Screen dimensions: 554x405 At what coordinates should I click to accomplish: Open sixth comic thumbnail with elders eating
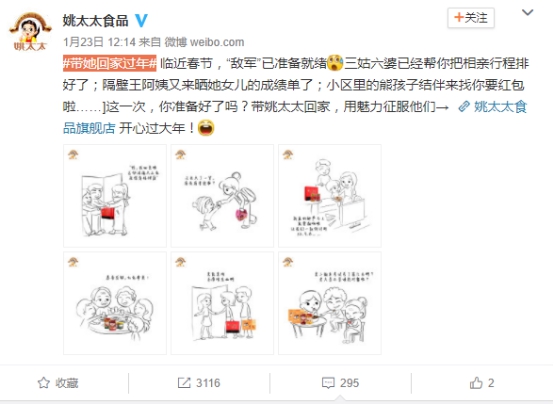click(x=330, y=303)
